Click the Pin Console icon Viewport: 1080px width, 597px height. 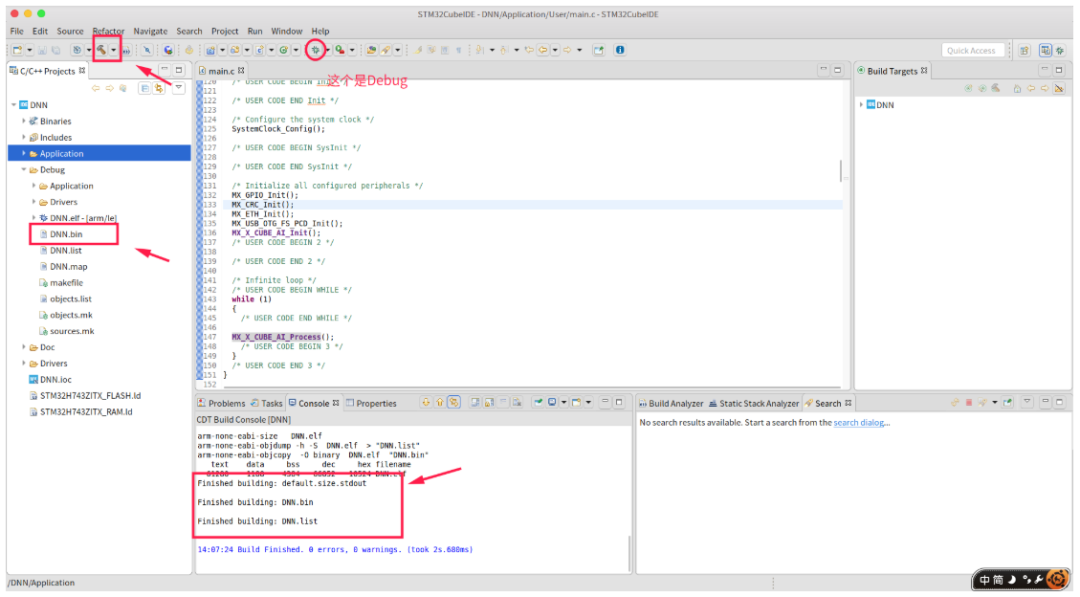(539, 402)
